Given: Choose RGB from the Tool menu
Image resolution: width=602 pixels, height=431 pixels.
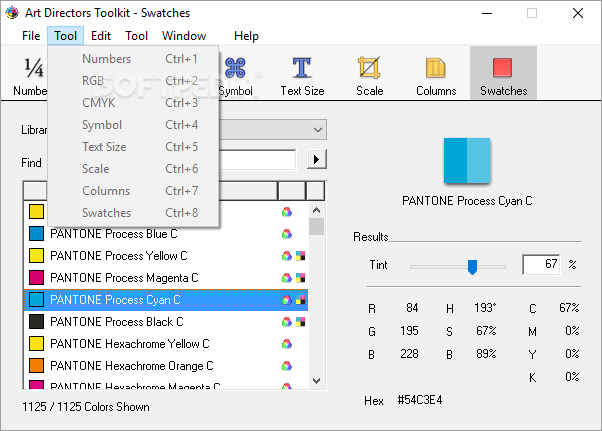Looking at the screenshot, I should (133, 81).
